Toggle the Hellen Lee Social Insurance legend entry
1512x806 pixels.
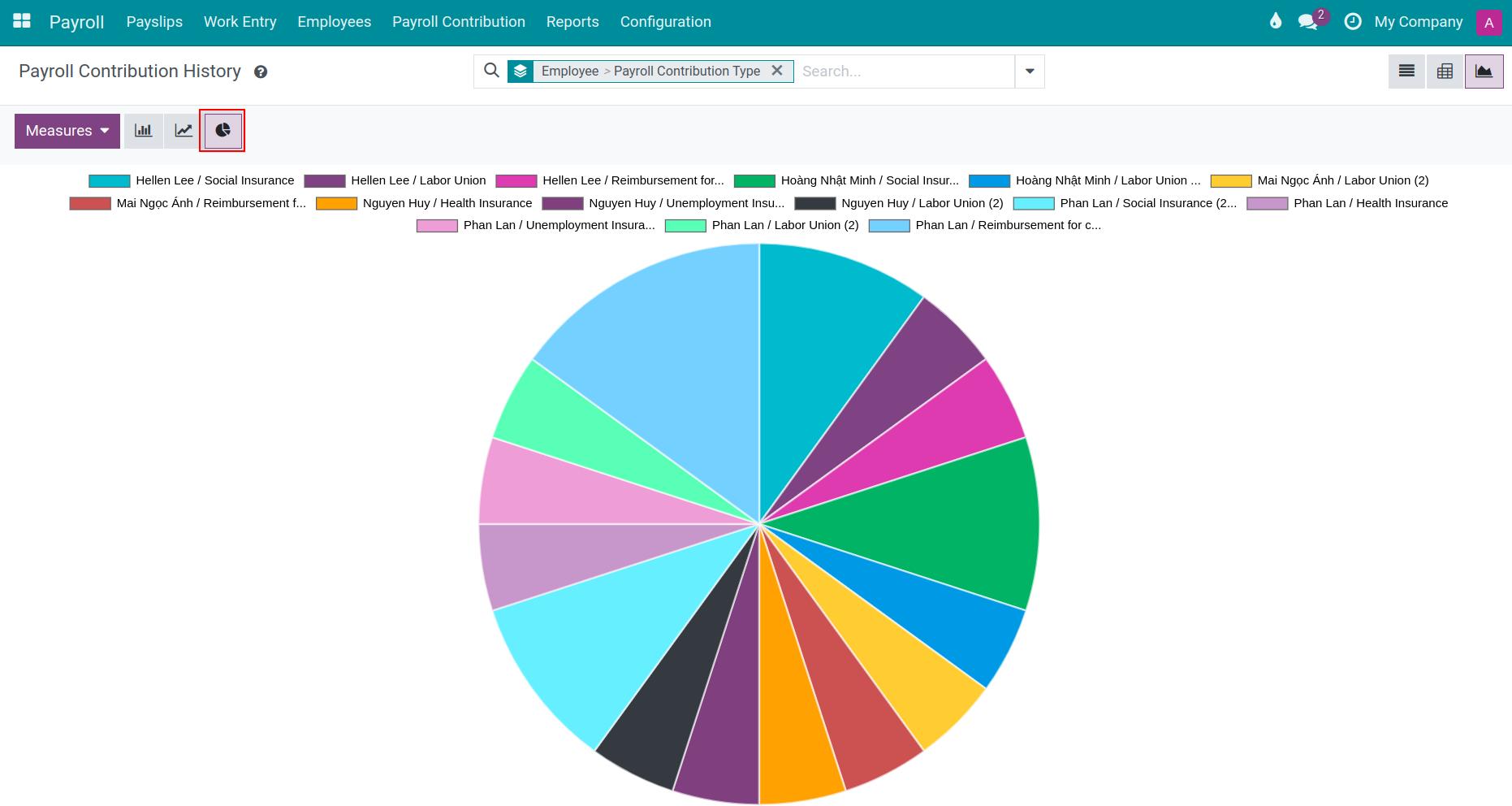[214, 180]
